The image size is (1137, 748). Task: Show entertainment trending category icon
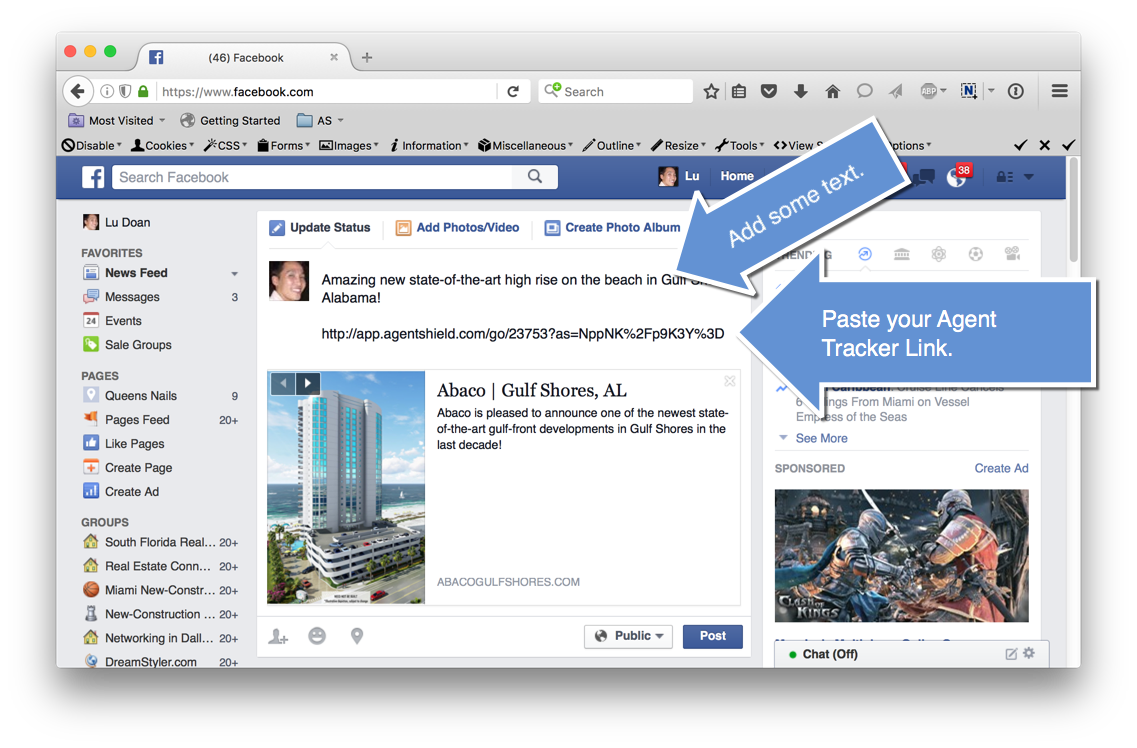click(x=1012, y=254)
